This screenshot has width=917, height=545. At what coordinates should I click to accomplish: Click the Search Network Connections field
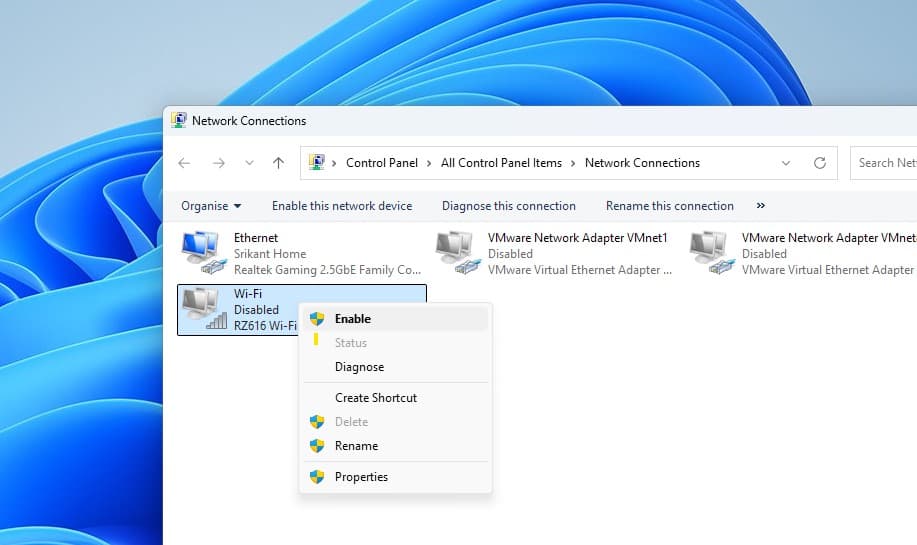tap(884, 163)
